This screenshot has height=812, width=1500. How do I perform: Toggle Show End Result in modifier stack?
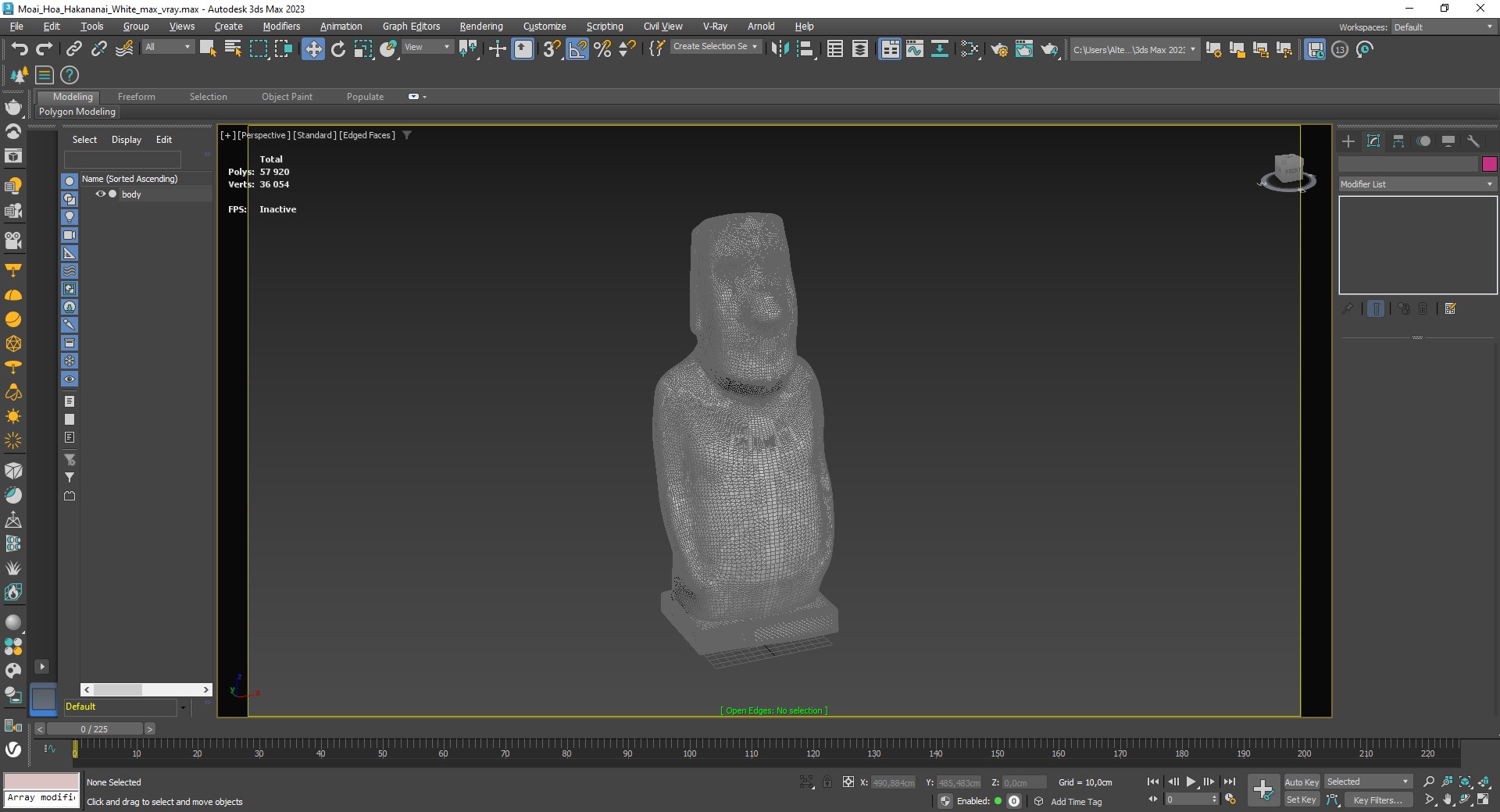pyautogui.click(x=1377, y=308)
